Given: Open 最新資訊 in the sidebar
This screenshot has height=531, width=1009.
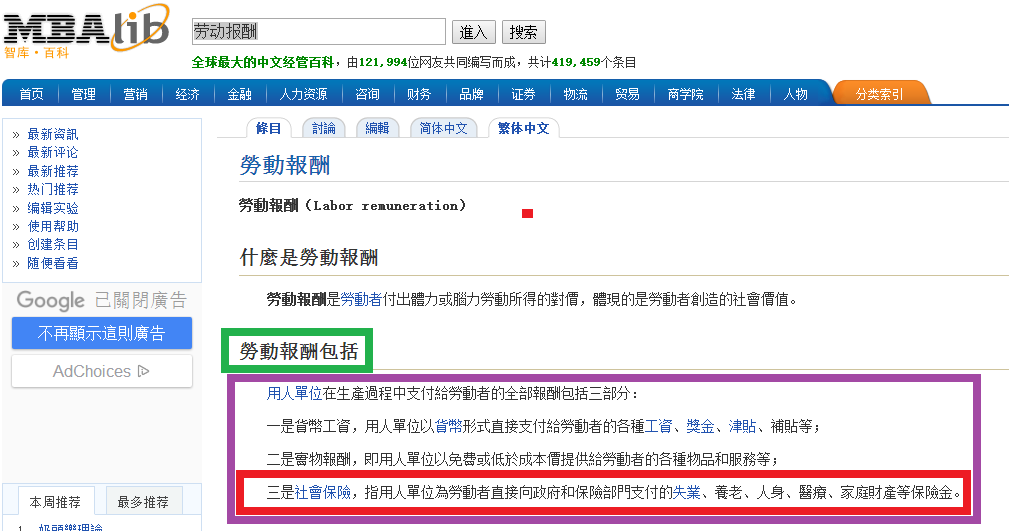Looking at the screenshot, I should pyautogui.click(x=52, y=134).
